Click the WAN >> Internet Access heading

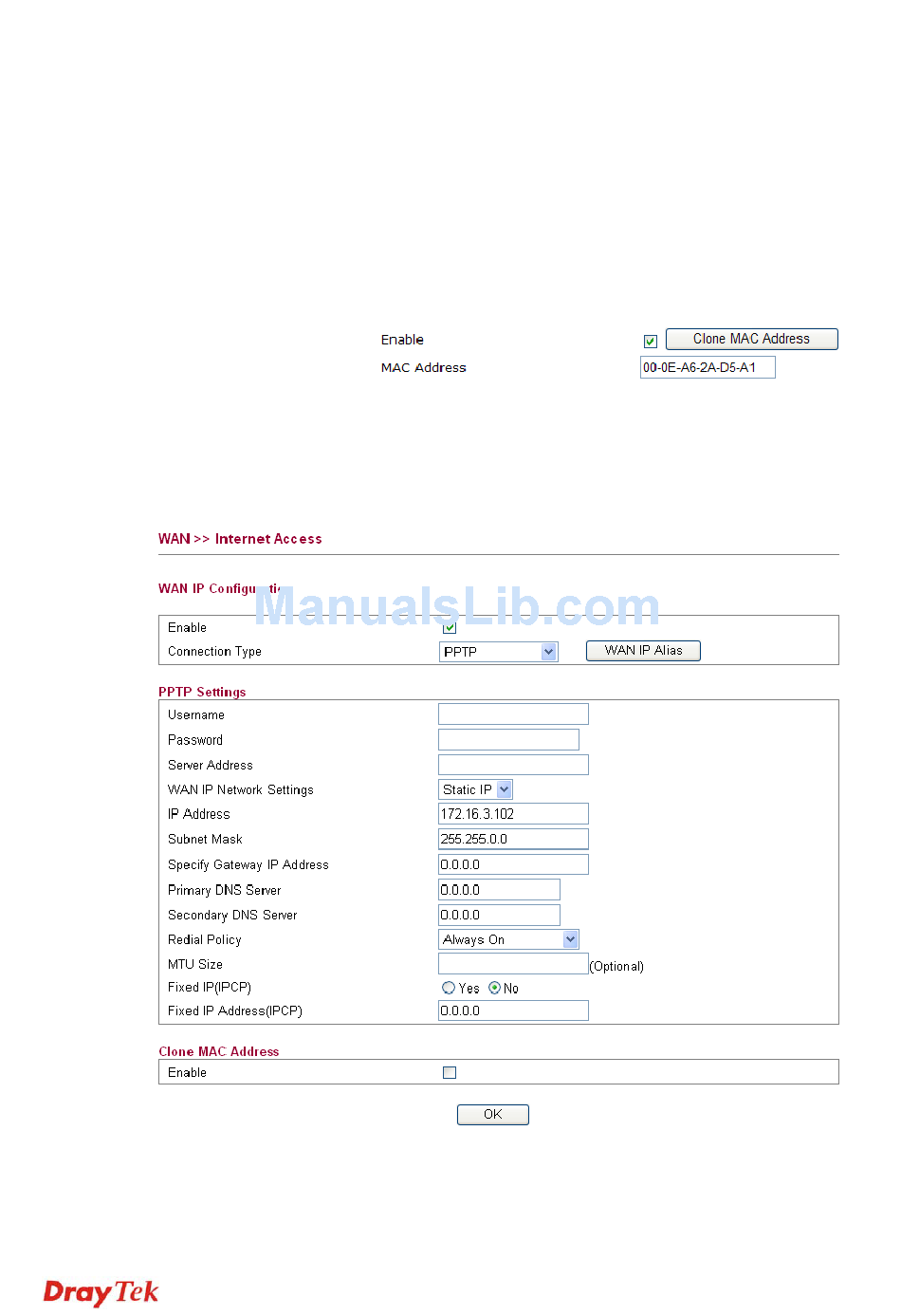[x=240, y=539]
